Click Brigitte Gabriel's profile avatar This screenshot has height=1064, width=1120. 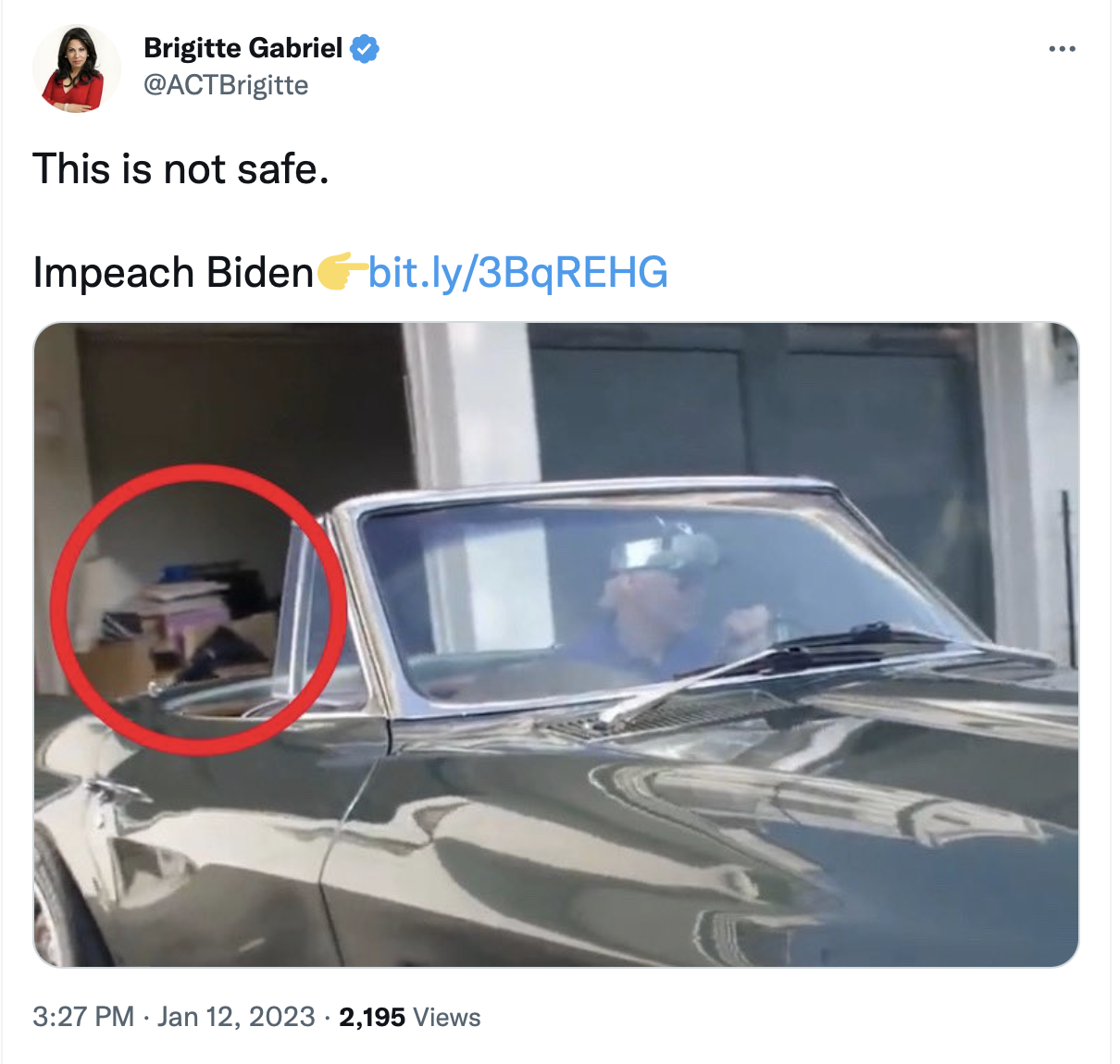[77, 69]
